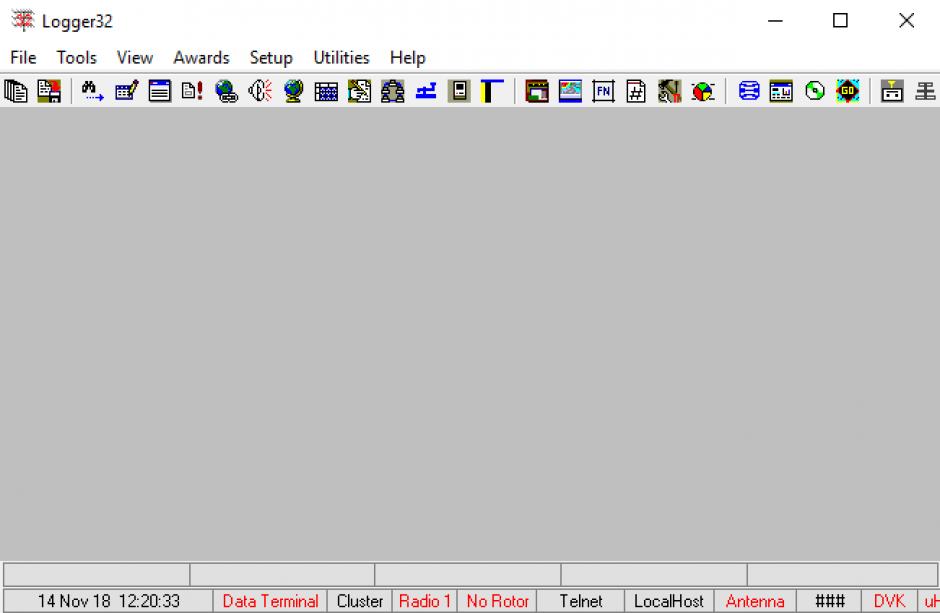Screen dimensions: 940x613
Task: Click the Telnet status bar panel
Action: [x=581, y=601]
